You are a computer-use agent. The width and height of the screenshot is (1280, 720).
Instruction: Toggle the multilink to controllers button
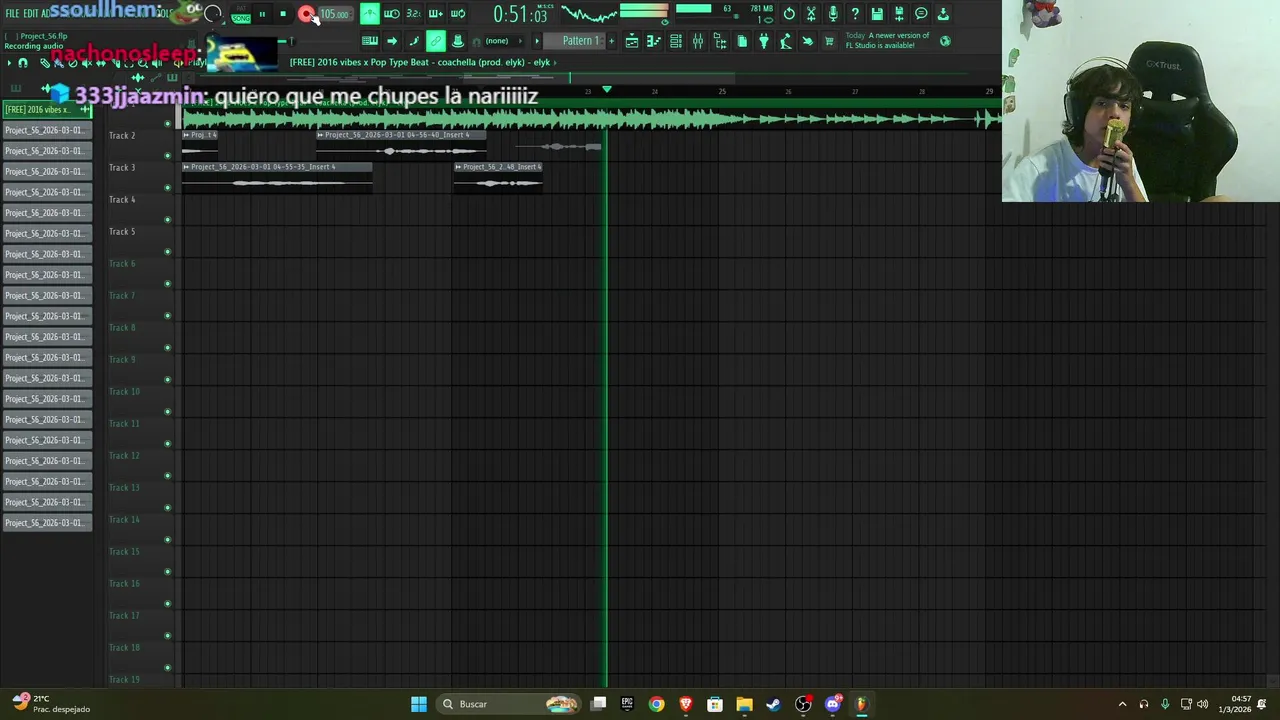tap(458, 41)
